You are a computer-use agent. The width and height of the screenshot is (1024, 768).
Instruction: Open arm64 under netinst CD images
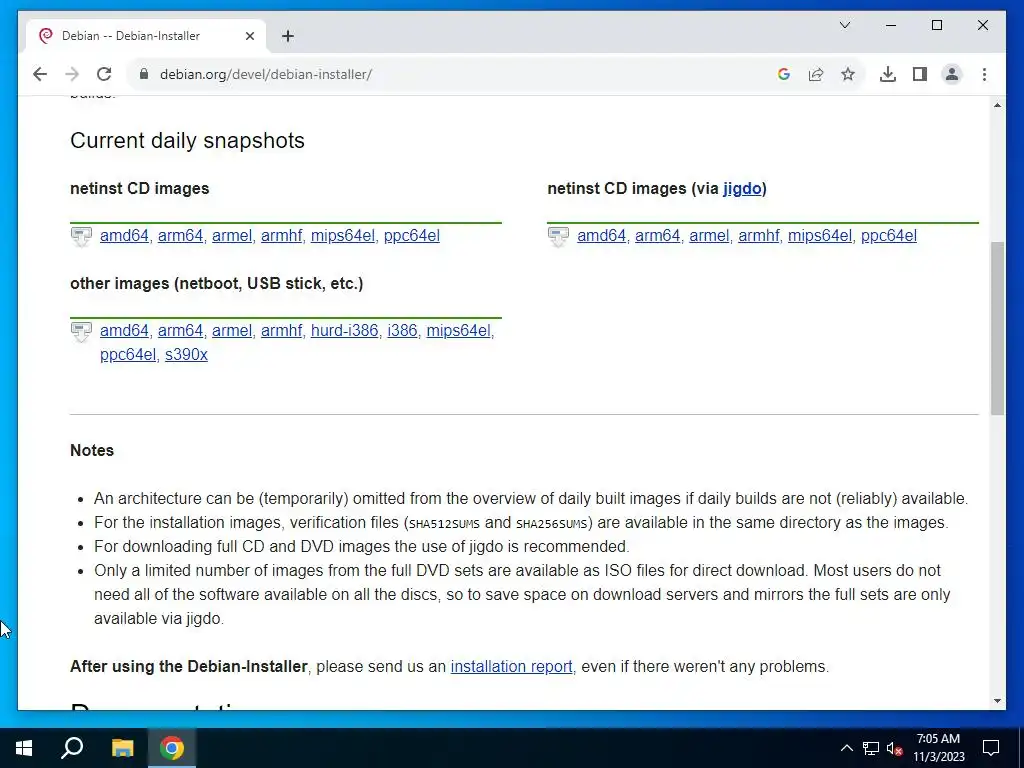point(180,236)
